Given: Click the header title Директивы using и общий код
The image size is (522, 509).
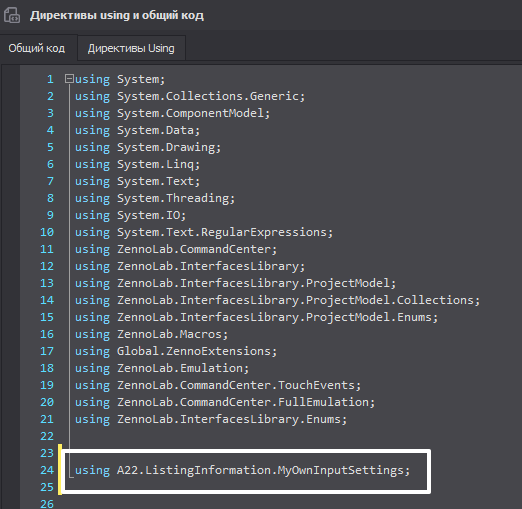Looking at the screenshot, I should 117,16.
